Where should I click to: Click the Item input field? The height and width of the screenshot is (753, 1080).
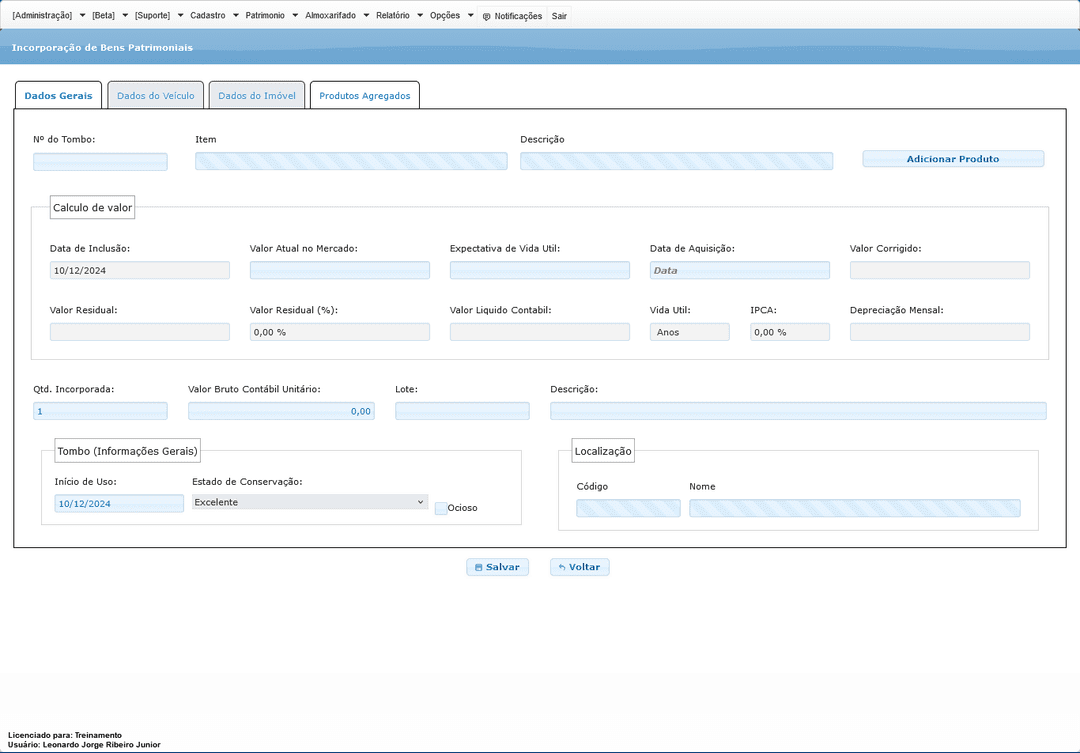351,162
